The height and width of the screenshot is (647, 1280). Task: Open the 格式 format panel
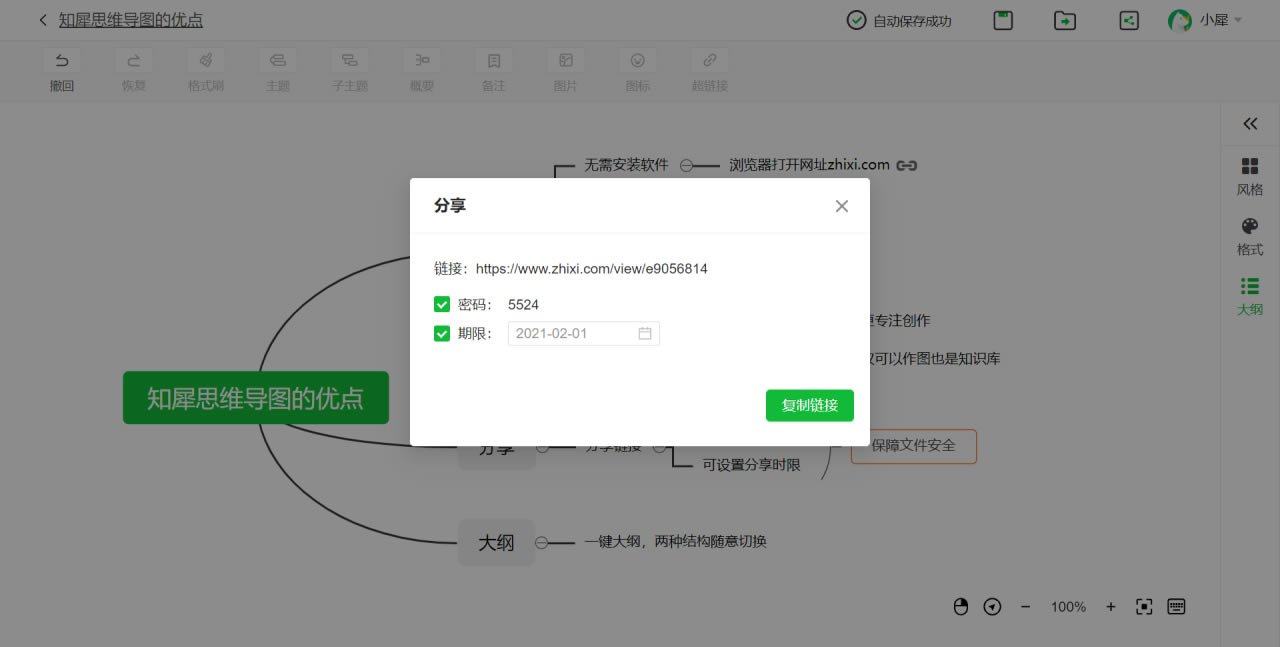1250,236
